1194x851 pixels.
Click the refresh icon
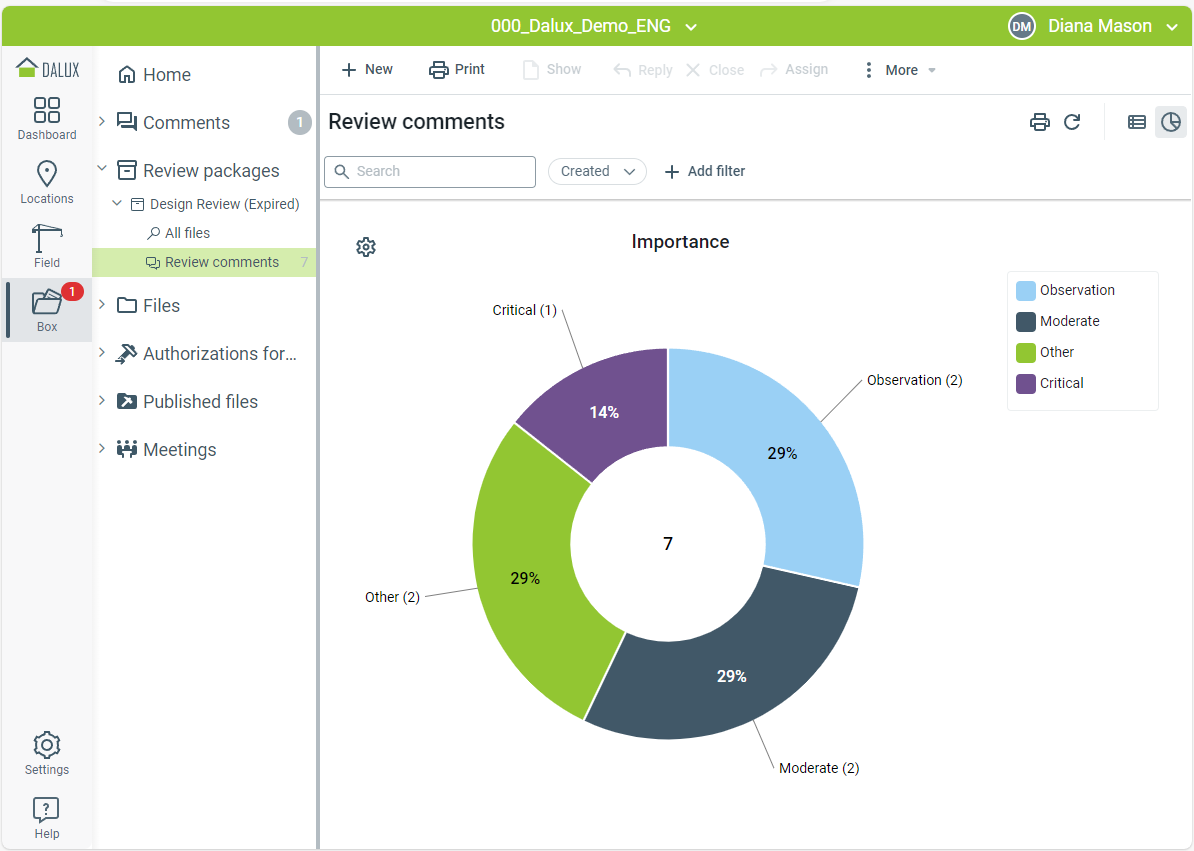[x=1072, y=122]
